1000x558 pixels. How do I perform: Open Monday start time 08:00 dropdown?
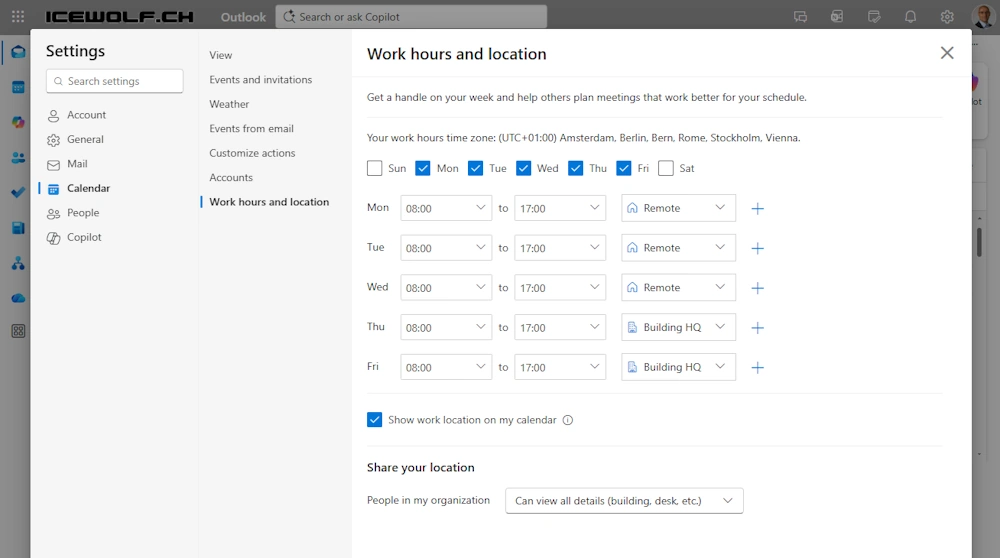[x=446, y=208]
